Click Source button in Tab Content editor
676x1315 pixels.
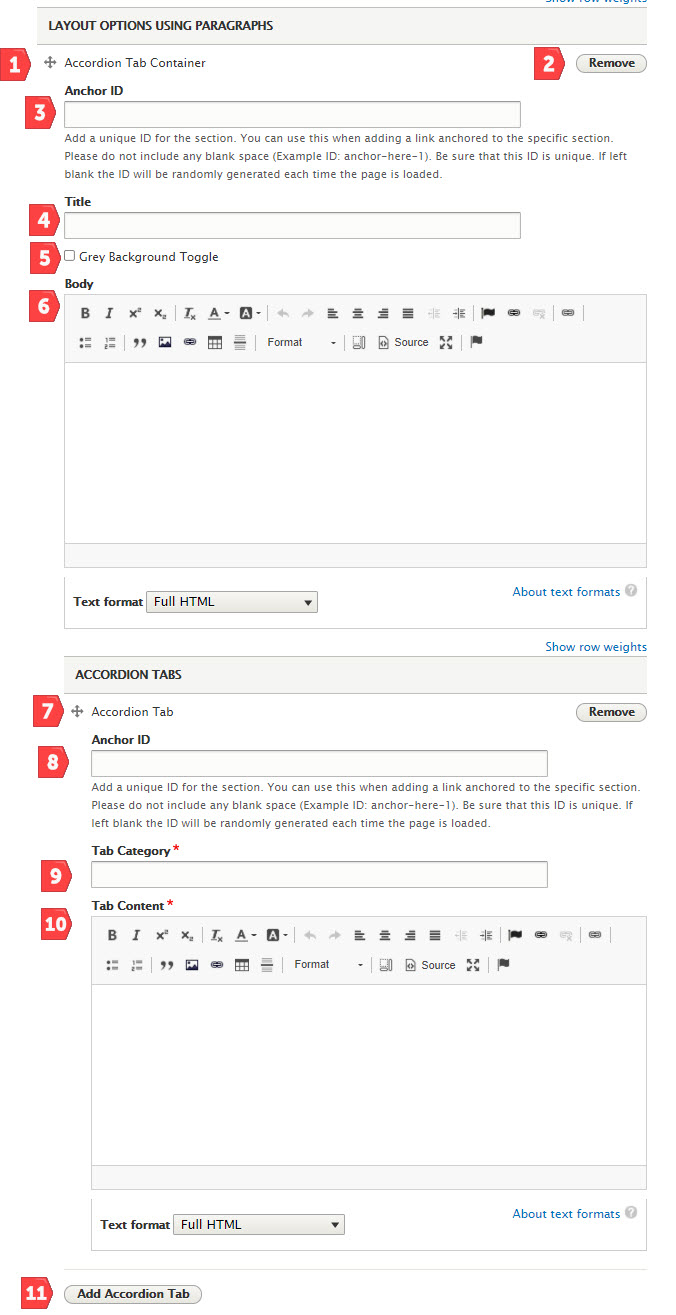429,965
